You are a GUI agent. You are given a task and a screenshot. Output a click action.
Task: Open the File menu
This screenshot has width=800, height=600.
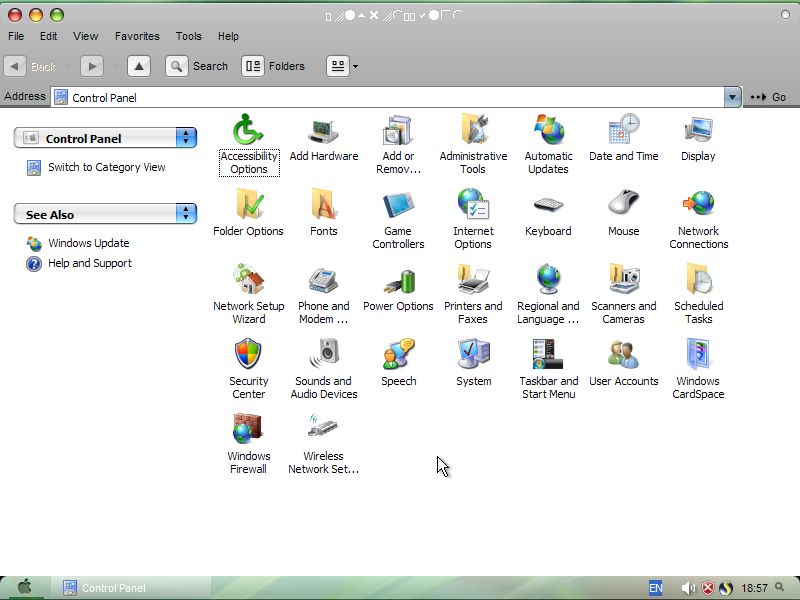tap(16, 36)
